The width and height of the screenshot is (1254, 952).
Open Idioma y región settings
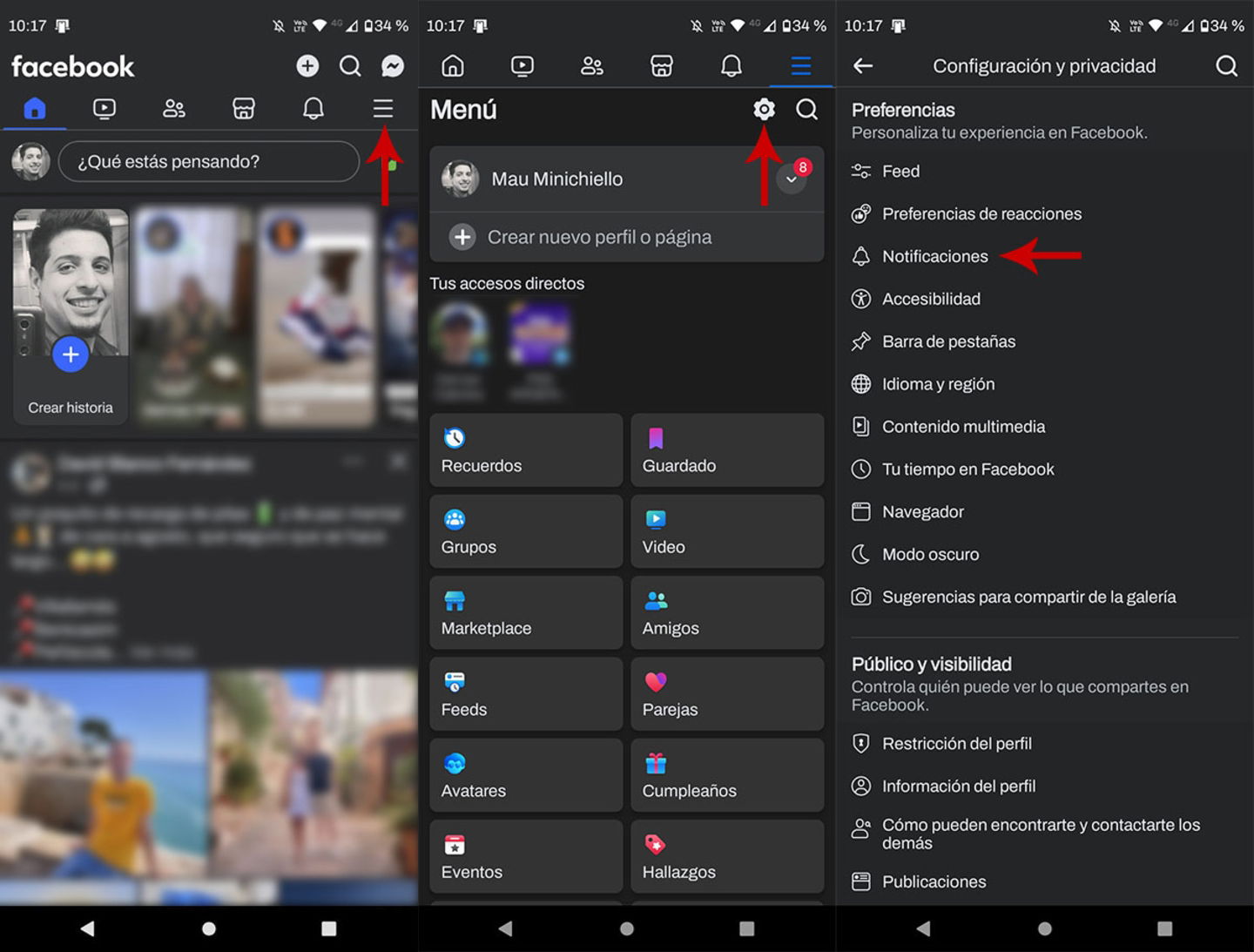pos(1045,385)
